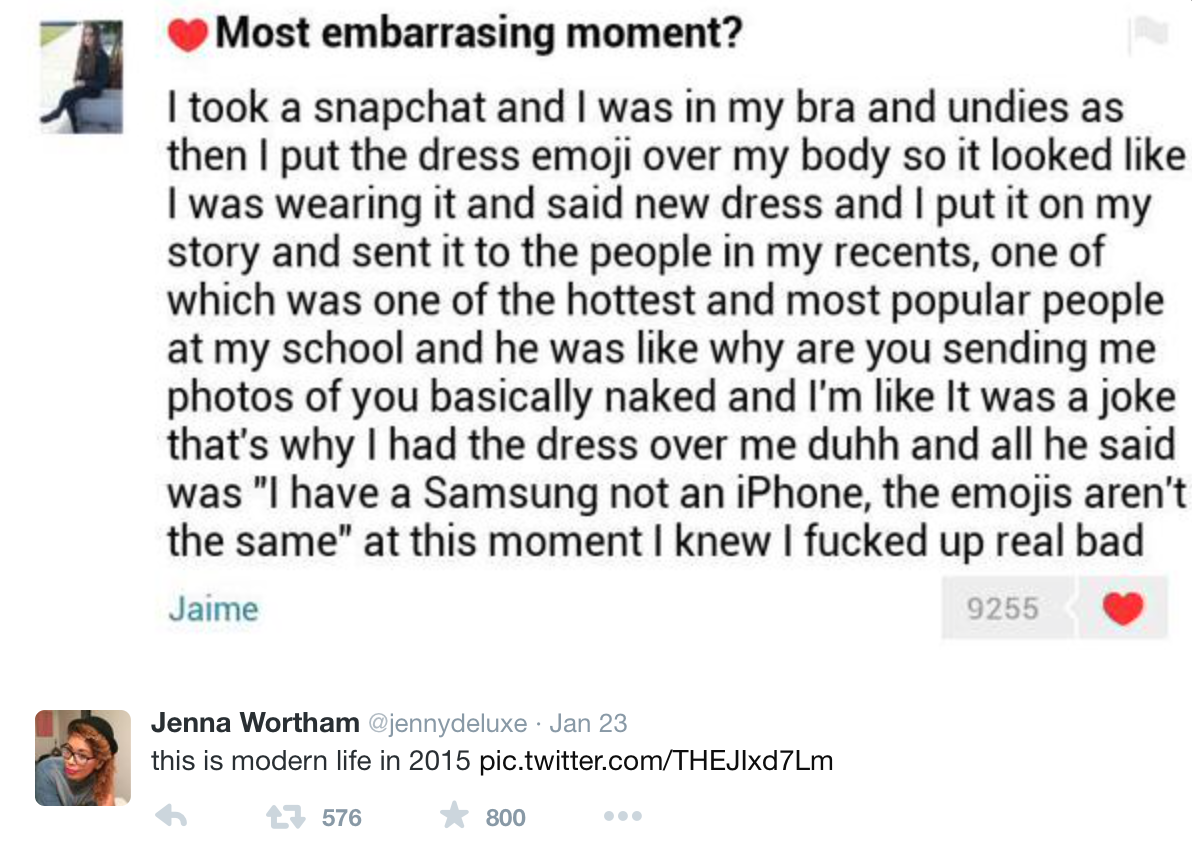This screenshot has width=1192, height=862.
Task: Click the Jaime username link
Action: click(x=213, y=606)
